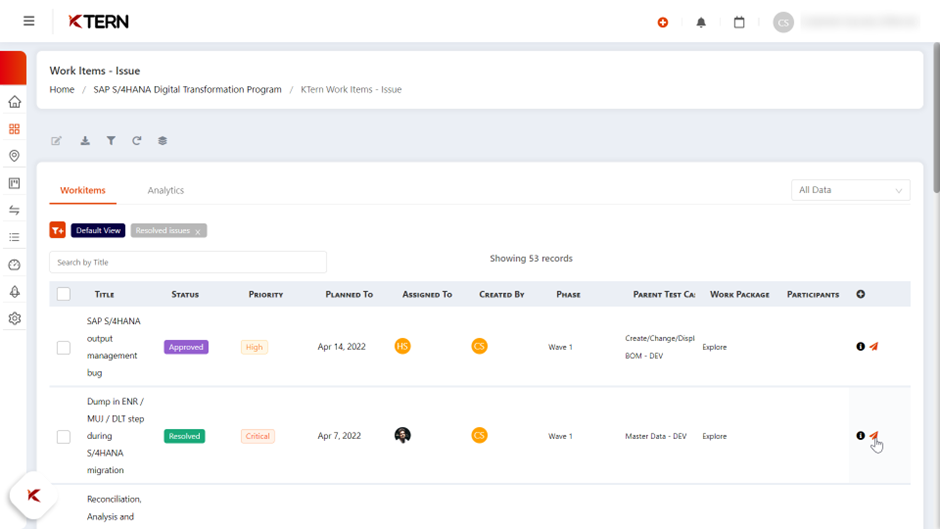Switch to the Analytics tab
The image size is (940, 529).
[165, 190]
